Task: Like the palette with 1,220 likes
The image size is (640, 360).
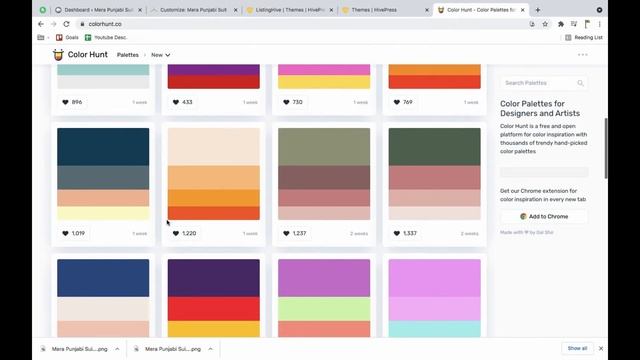Action: 184,233
